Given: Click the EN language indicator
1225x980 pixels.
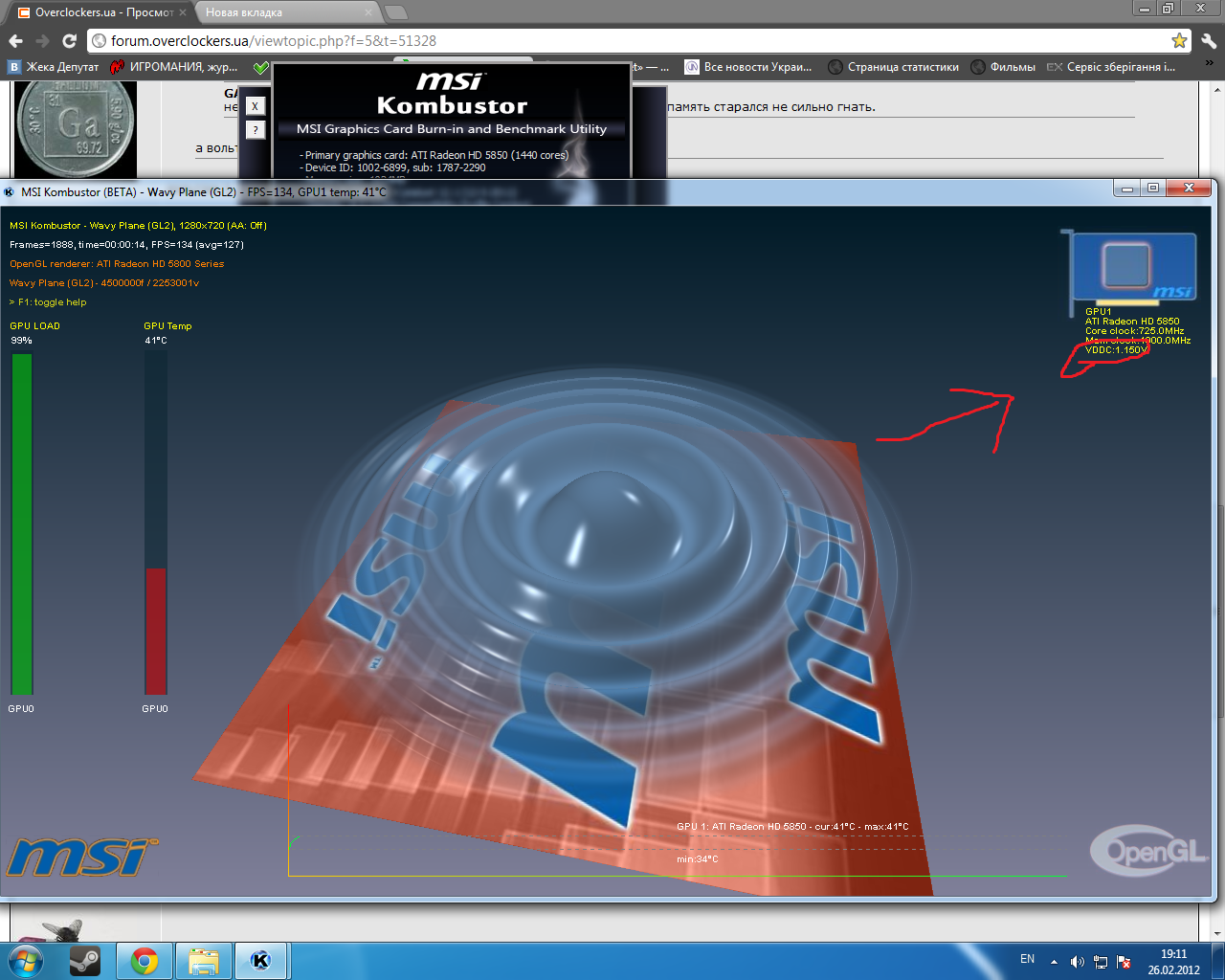Looking at the screenshot, I should [1027, 959].
